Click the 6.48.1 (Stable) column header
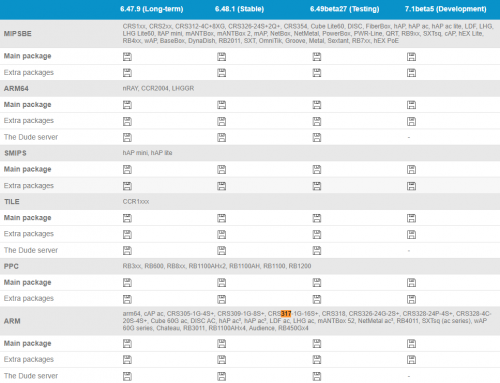 click(239, 9)
